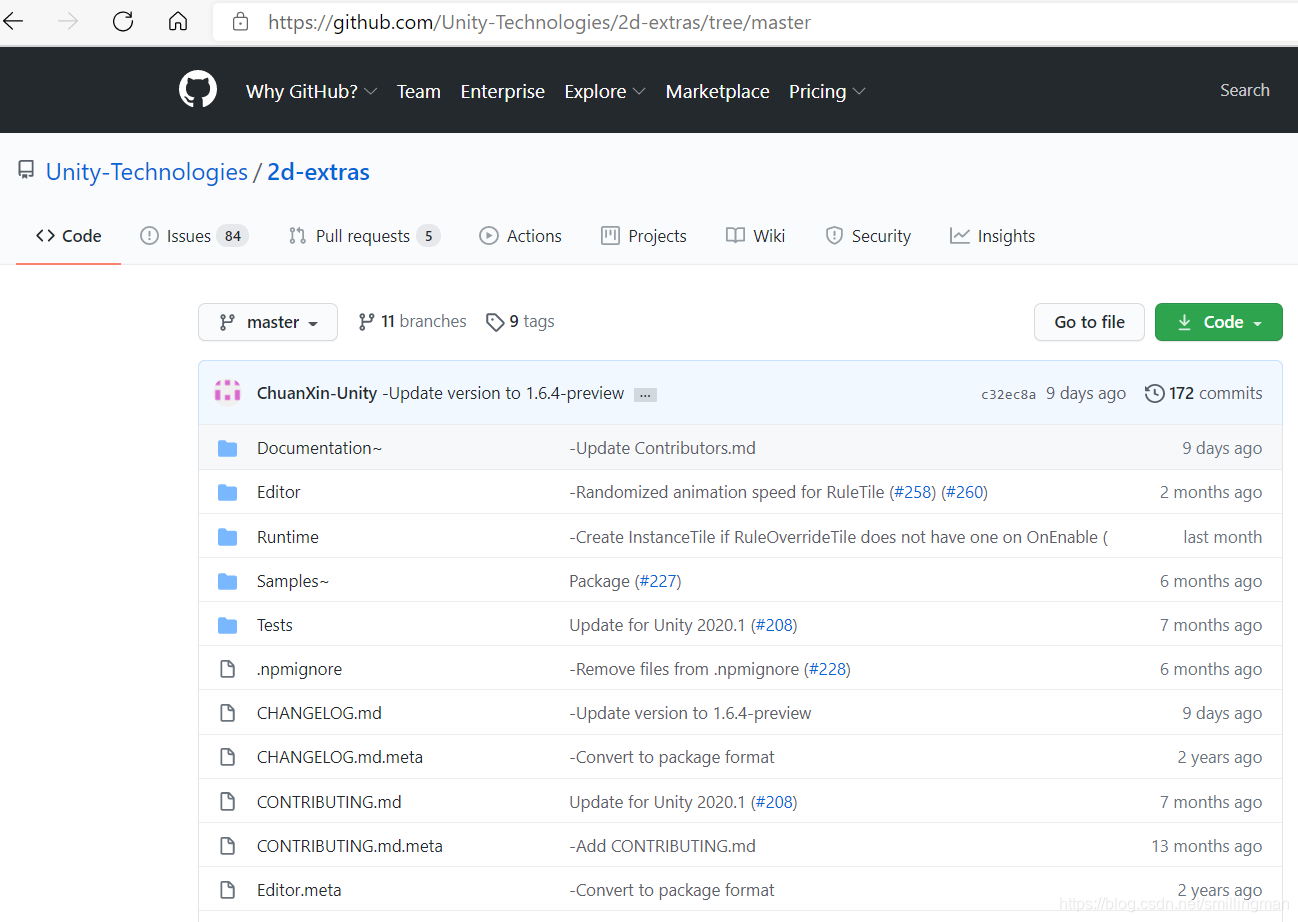Click the CHANGELOG.md file icon
The width and height of the screenshot is (1298, 922).
coord(228,713)
